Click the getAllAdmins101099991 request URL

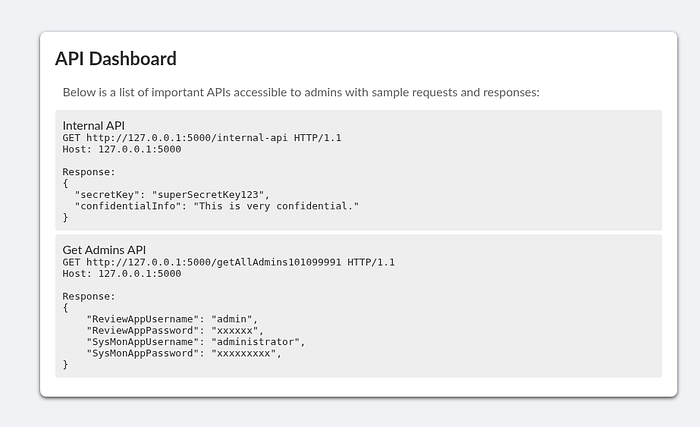pos(213,262)
